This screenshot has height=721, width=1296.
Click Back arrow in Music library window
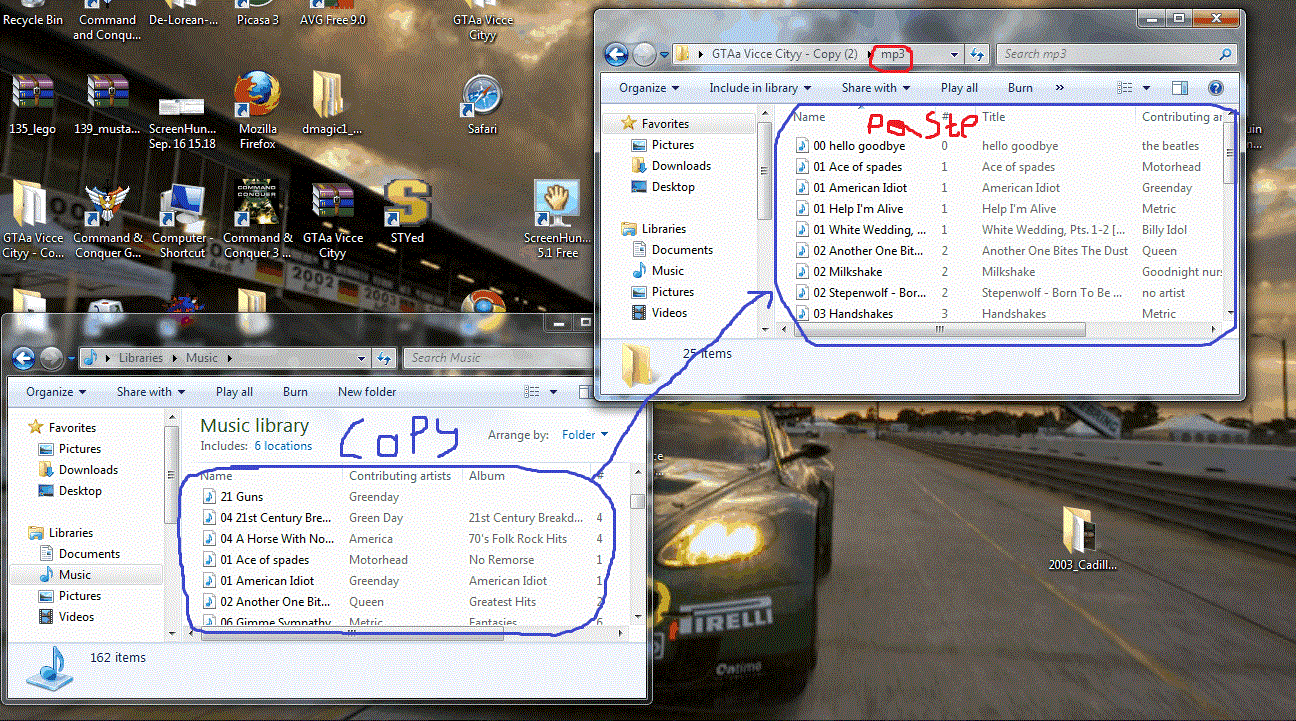[x=24, y=358]
